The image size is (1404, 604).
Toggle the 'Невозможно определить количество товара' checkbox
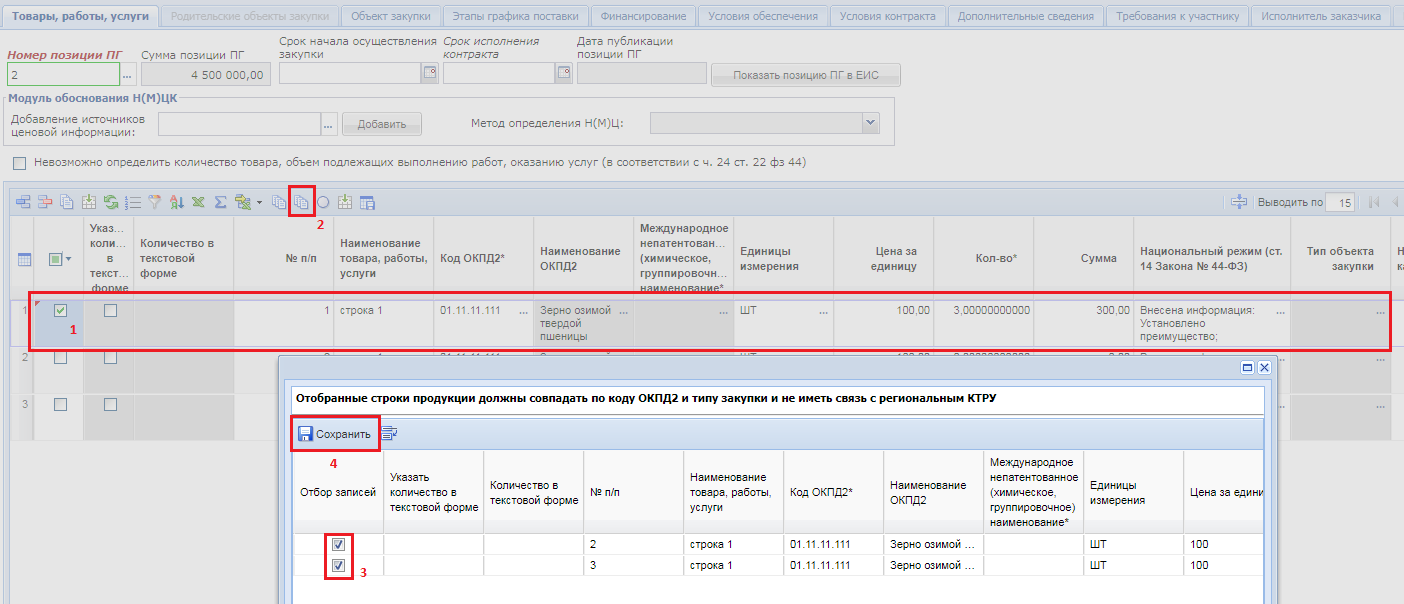(20, 163)
